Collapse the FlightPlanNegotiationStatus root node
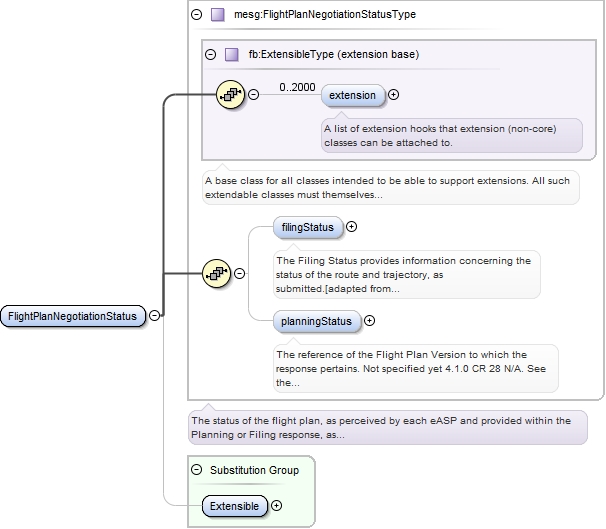Viewport: 606px width, 529px height. click(x=155, y=315)
